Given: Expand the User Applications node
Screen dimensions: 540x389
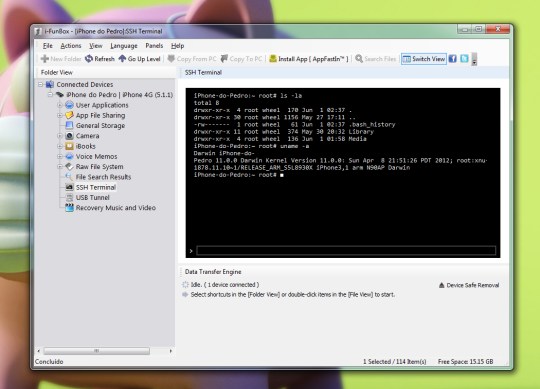Looking at the screenshot, I should 60,105.
